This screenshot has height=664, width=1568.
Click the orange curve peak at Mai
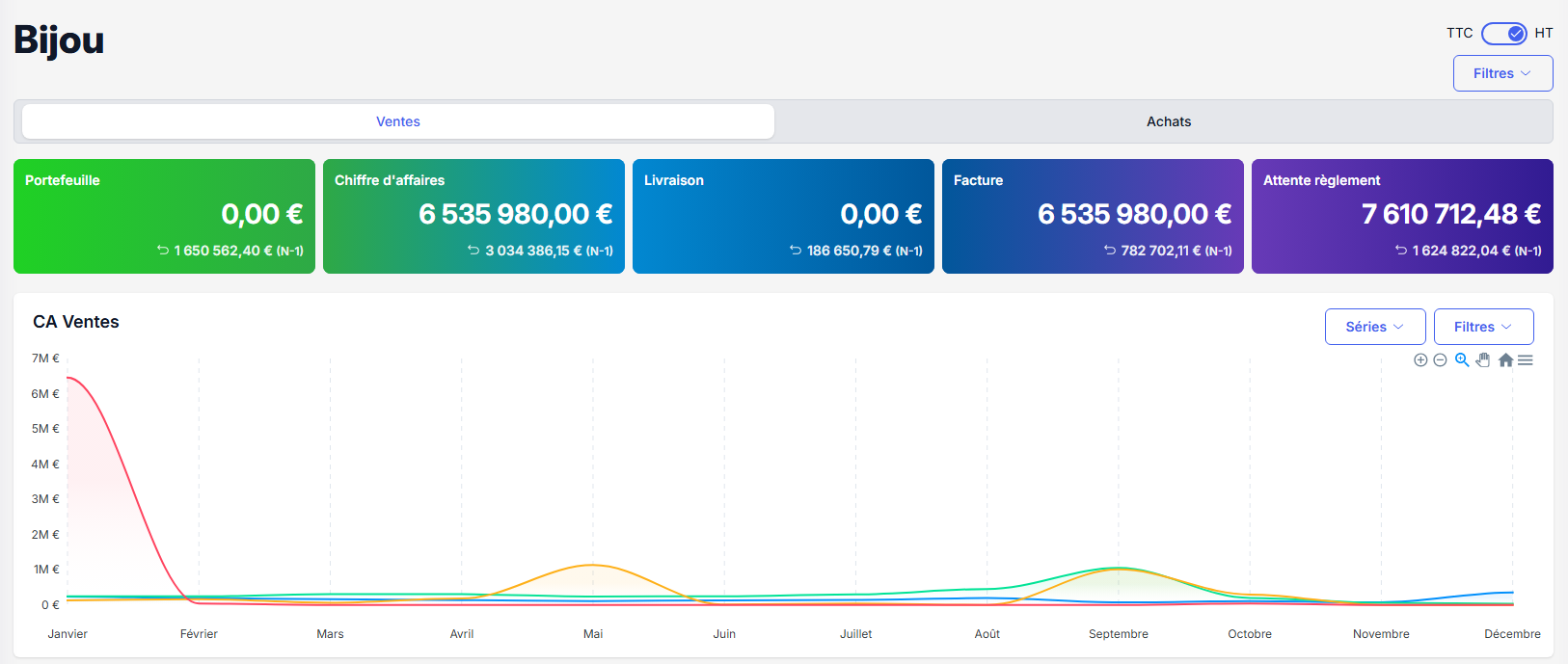[x=593, y=565]
